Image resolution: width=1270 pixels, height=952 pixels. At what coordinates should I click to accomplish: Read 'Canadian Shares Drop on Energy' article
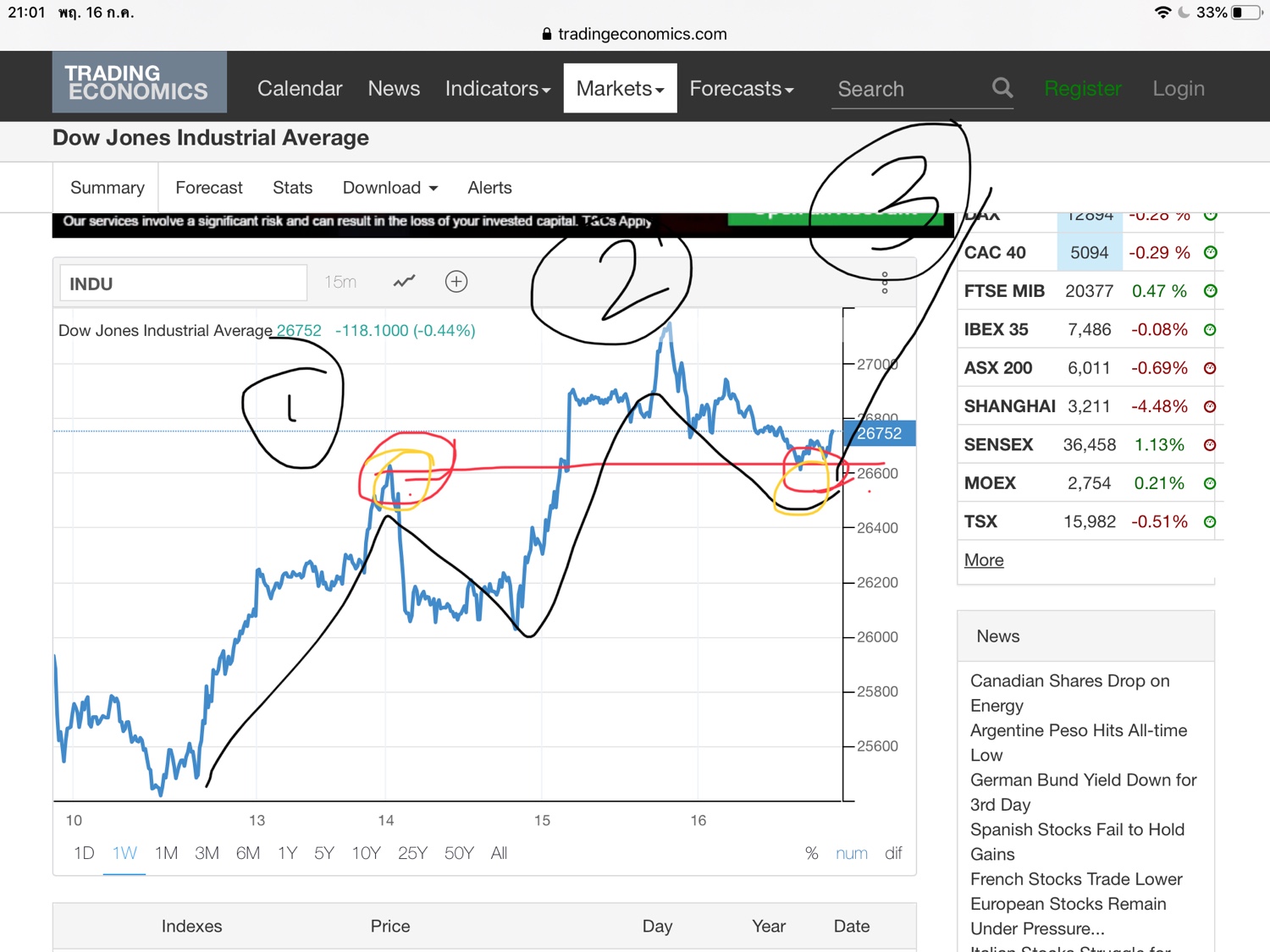pos(1070,693)
